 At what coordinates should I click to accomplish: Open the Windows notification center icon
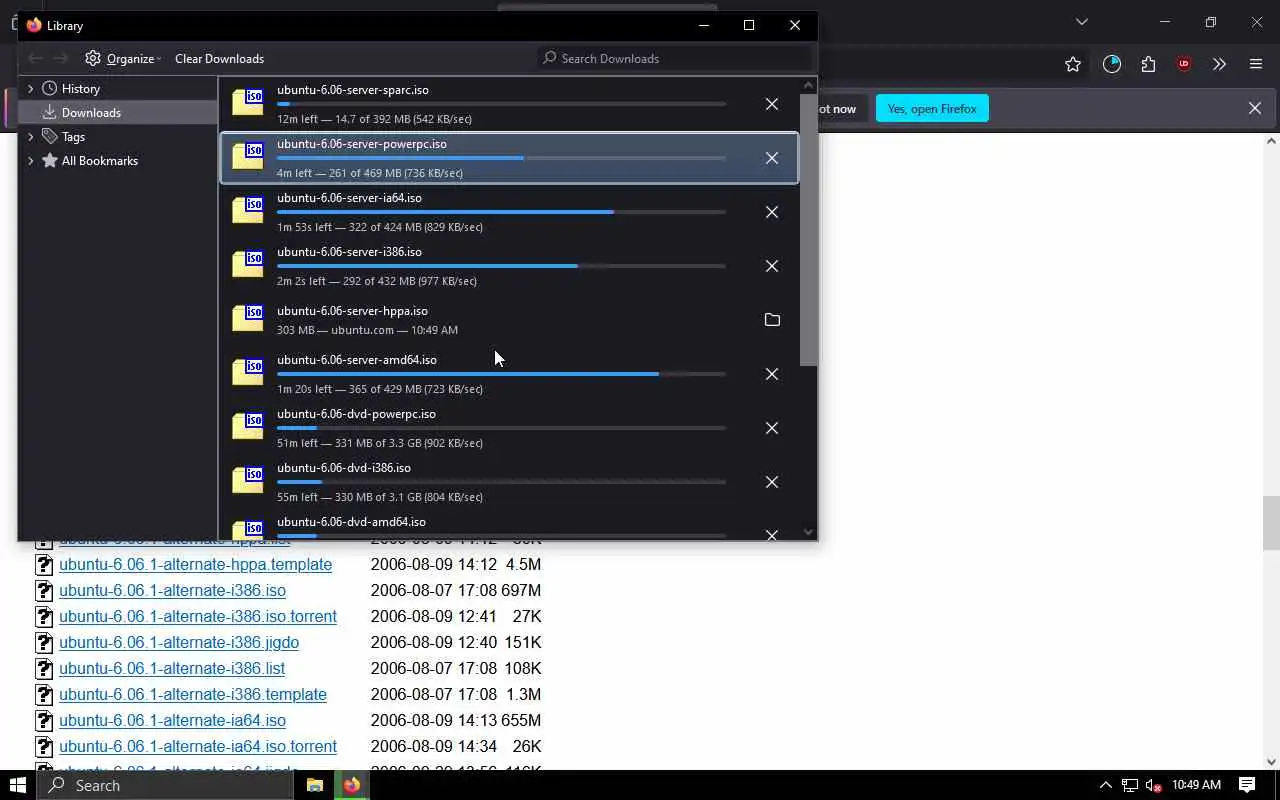coord(1247,785)
